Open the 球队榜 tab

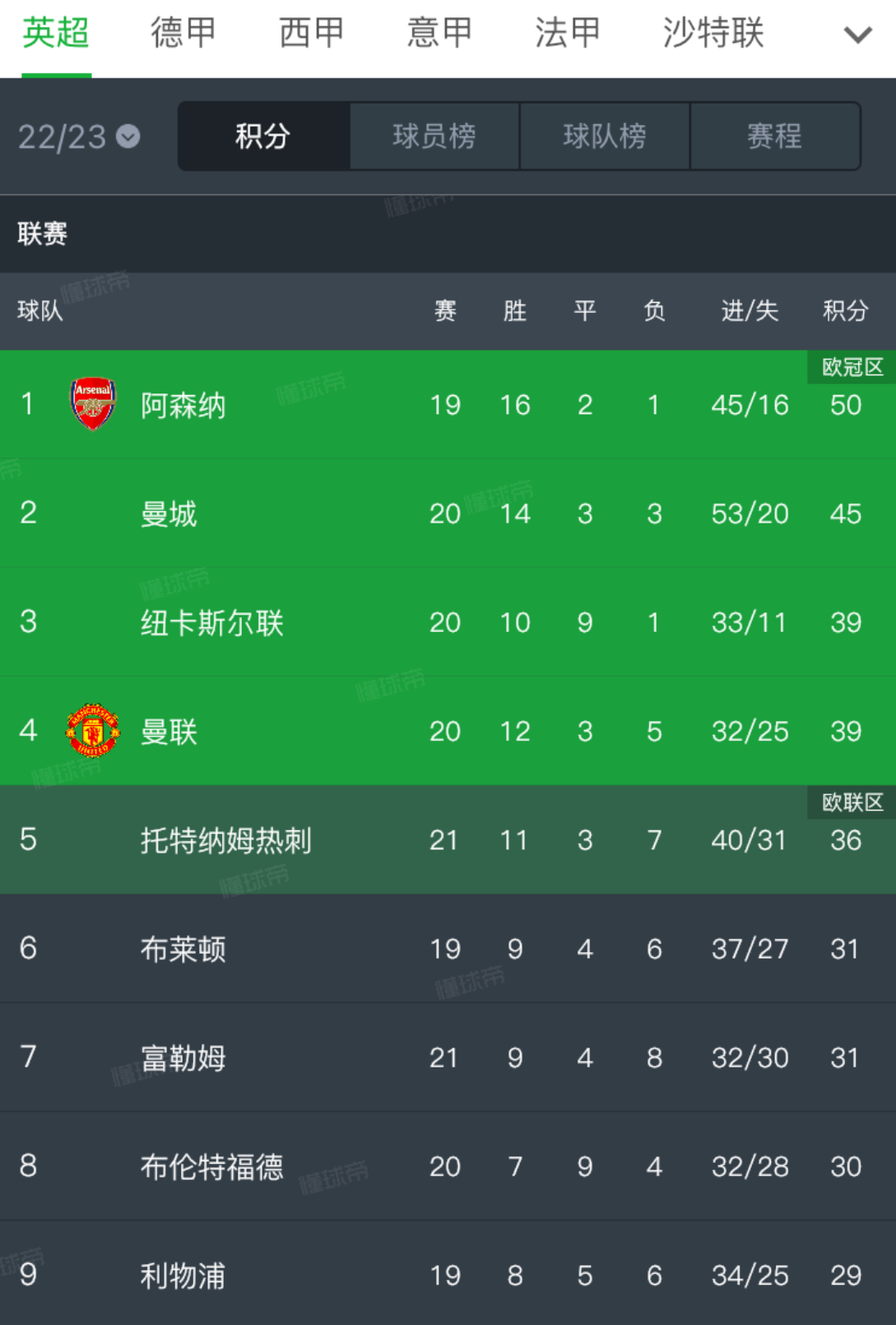pyautogui.click(x=605, y=137)
